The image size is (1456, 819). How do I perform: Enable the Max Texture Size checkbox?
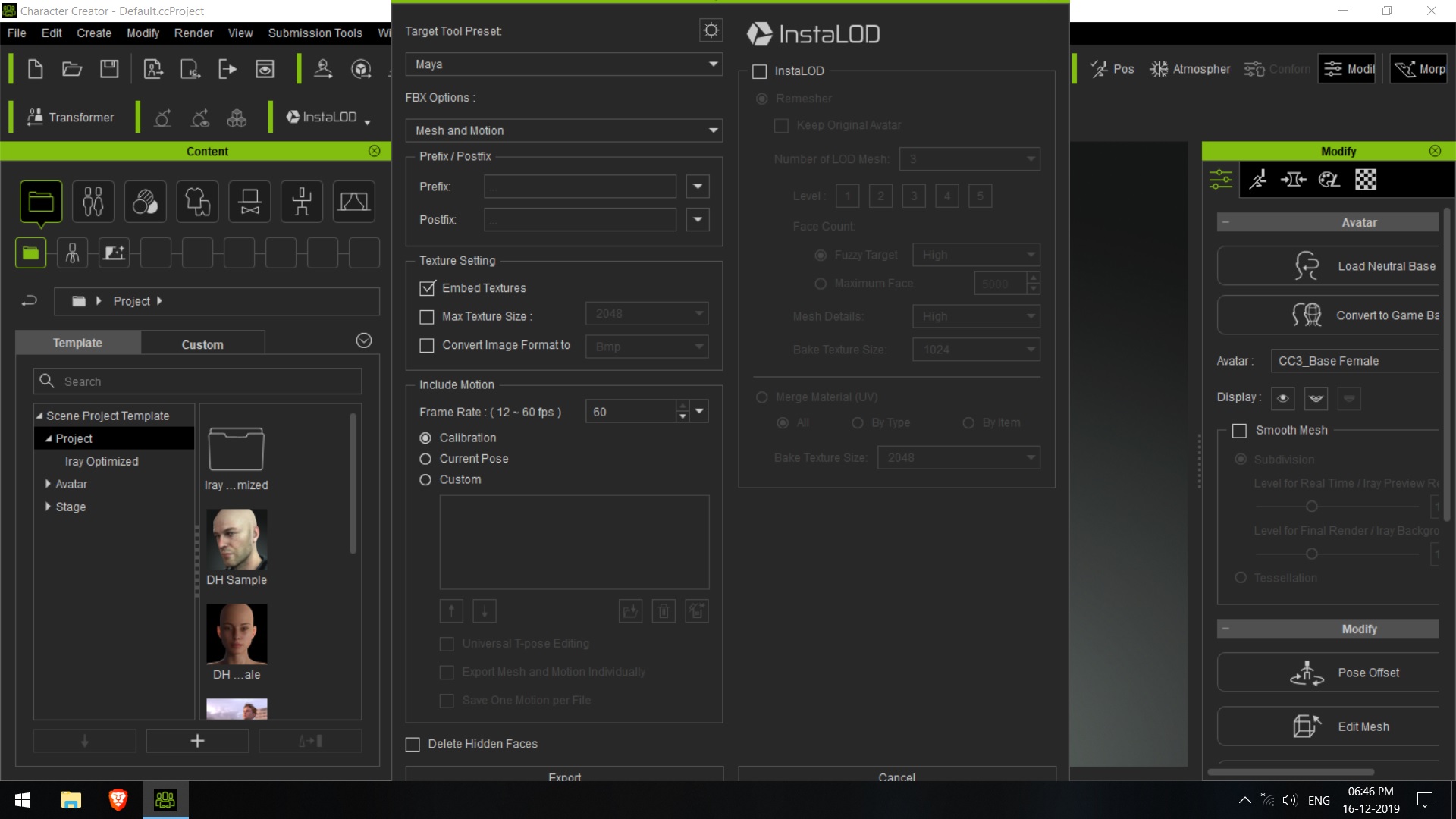click(x=428, y=317)
